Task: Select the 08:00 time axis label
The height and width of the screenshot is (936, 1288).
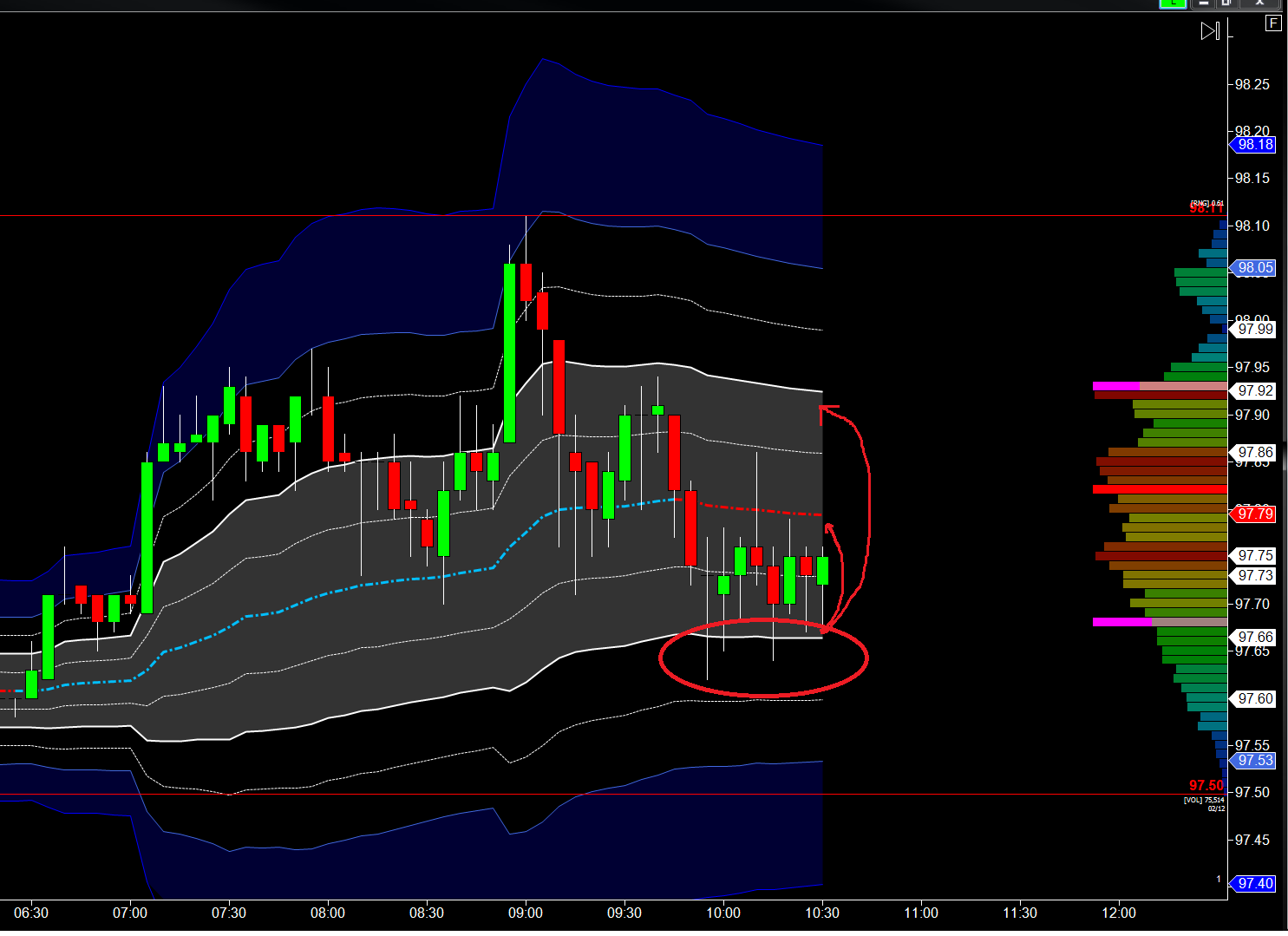Action: pos(328,913)
